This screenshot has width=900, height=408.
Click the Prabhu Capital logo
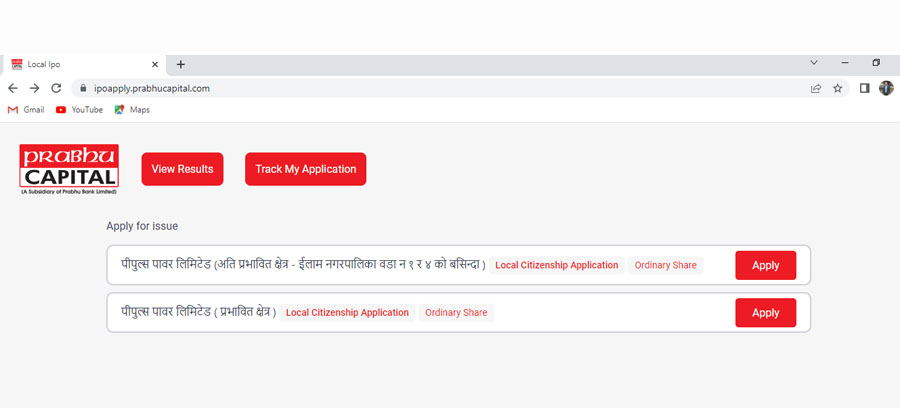coord(69,169)
